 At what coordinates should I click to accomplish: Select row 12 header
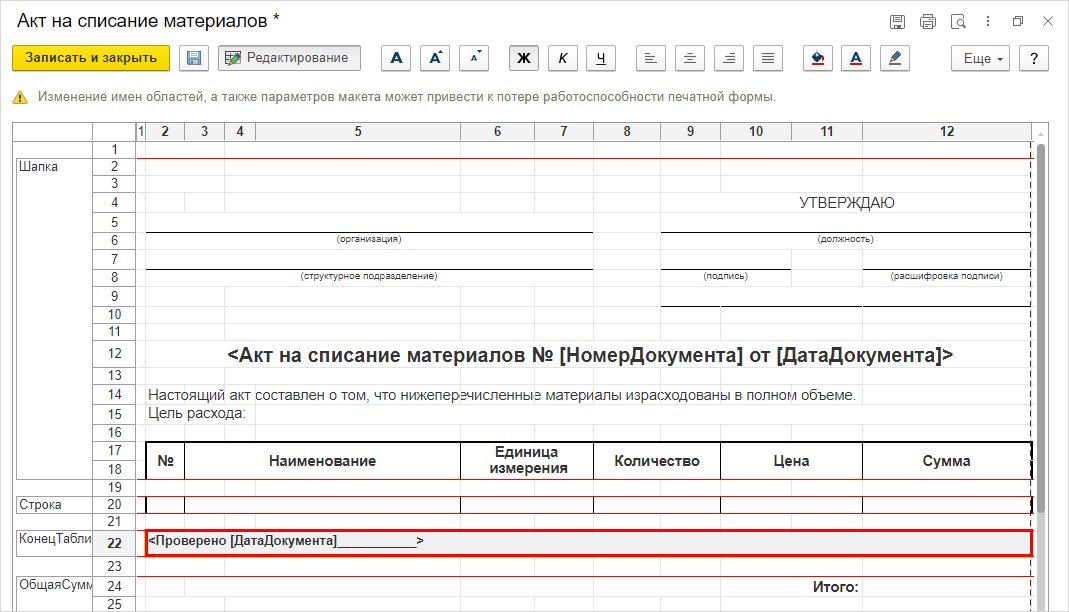click(114, 354)
